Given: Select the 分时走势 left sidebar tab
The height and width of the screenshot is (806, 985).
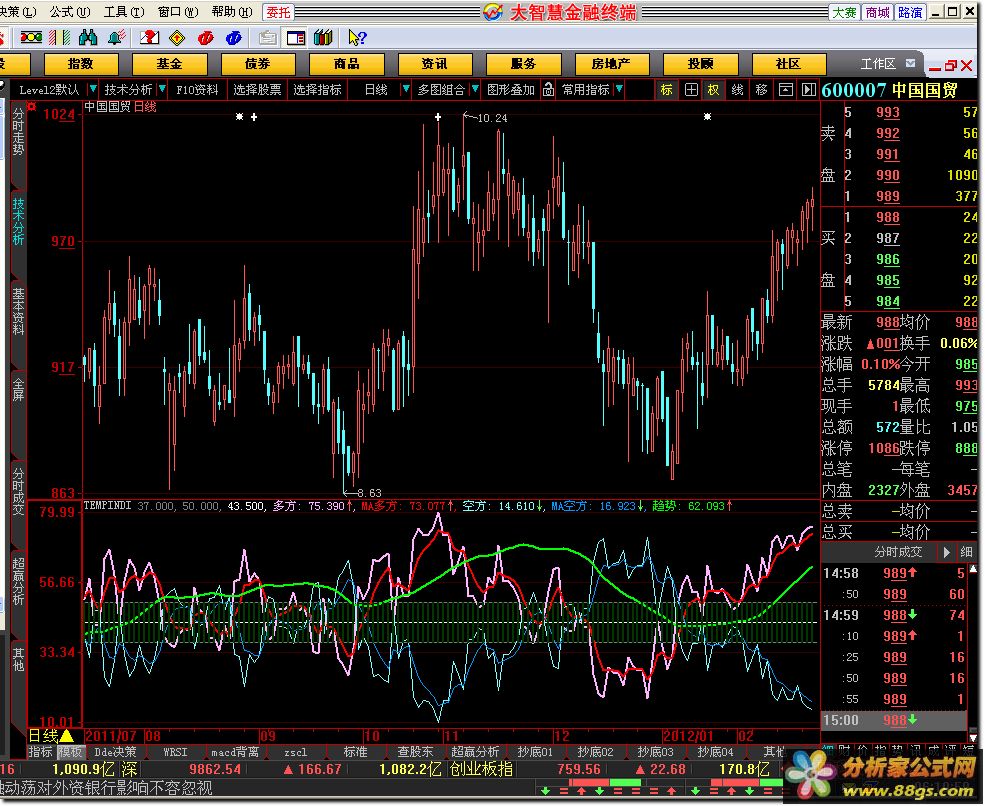Looking at the screenshot, I should click(x=18, y=133).
